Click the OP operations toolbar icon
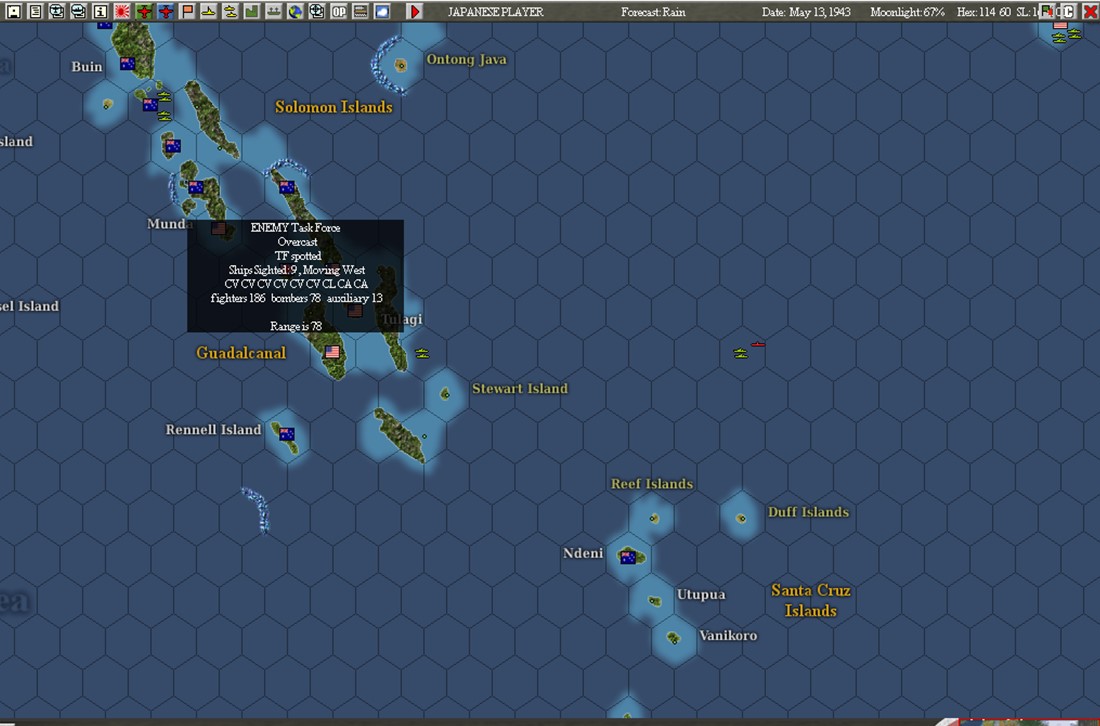The height and width of the screenshot is (726, 1100). click(340, 11)
